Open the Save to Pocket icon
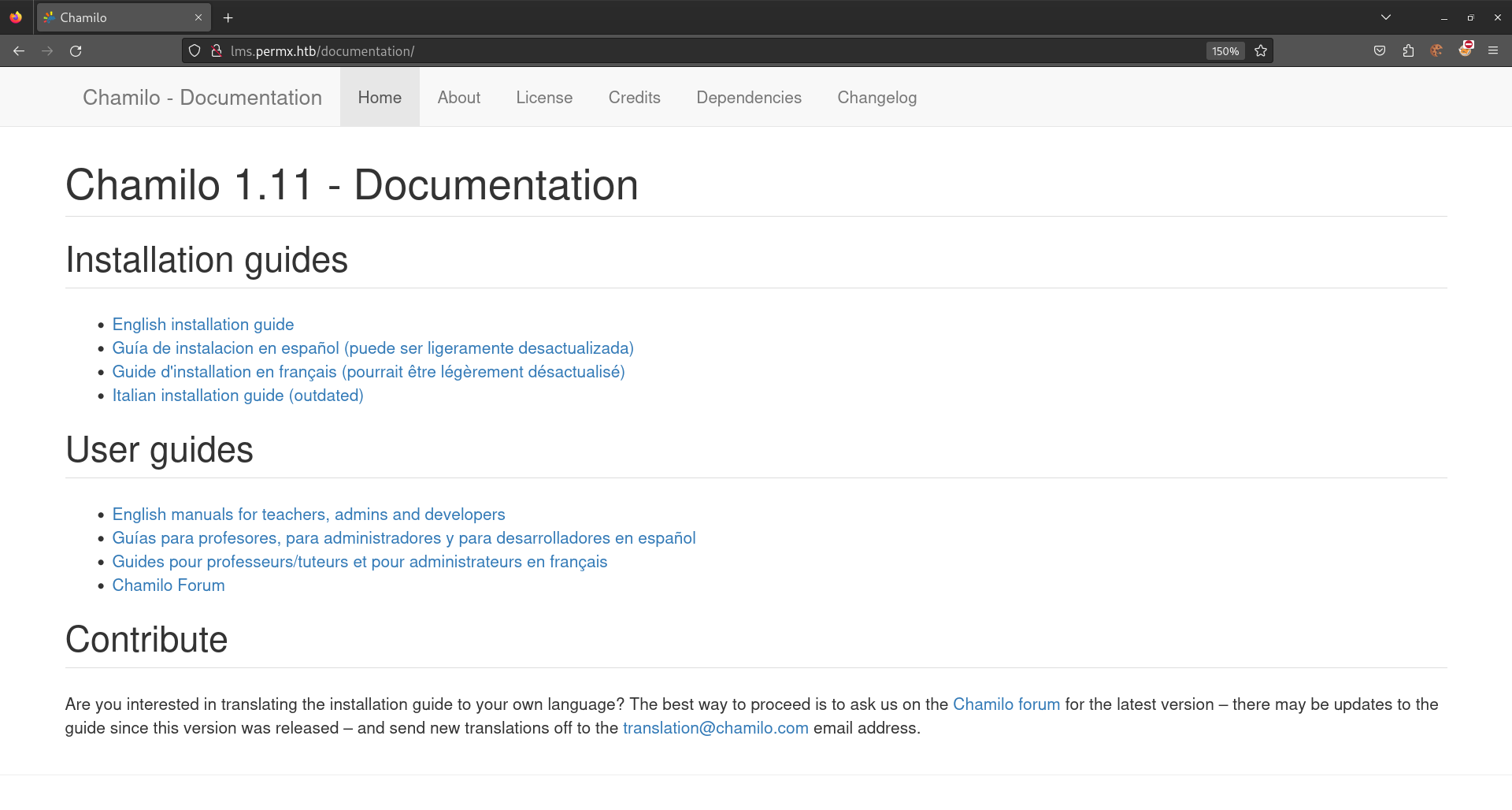The width and height of the screenshot is (1512, 810). [1380, 51]
